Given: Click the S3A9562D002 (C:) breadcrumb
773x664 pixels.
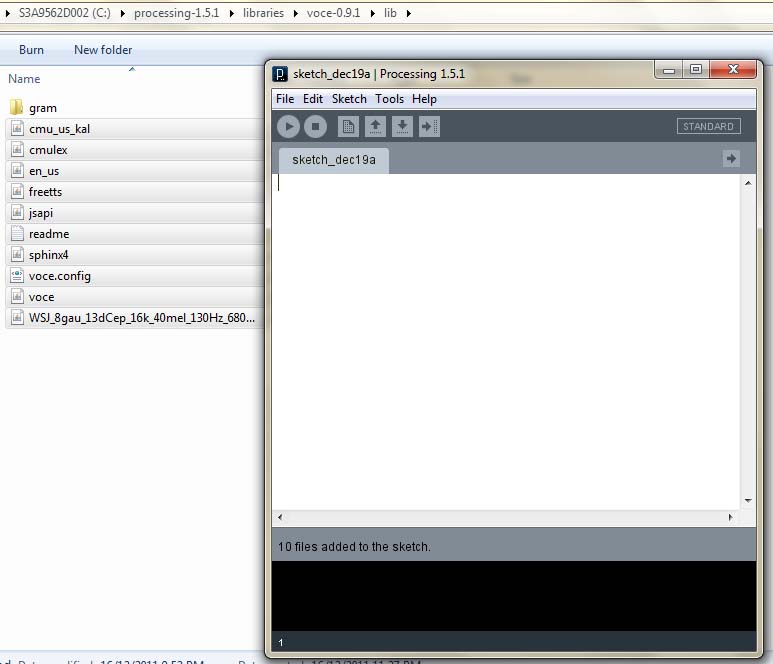Looking at the screenshot, I should 65,13.
